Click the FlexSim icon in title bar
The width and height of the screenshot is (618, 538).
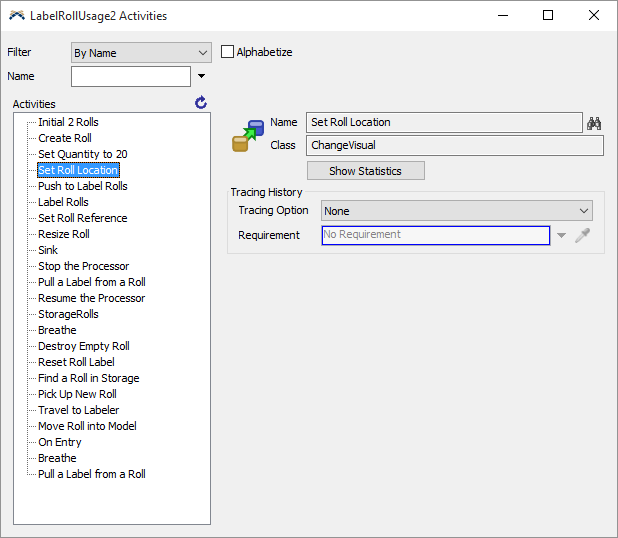coord(16,16)
